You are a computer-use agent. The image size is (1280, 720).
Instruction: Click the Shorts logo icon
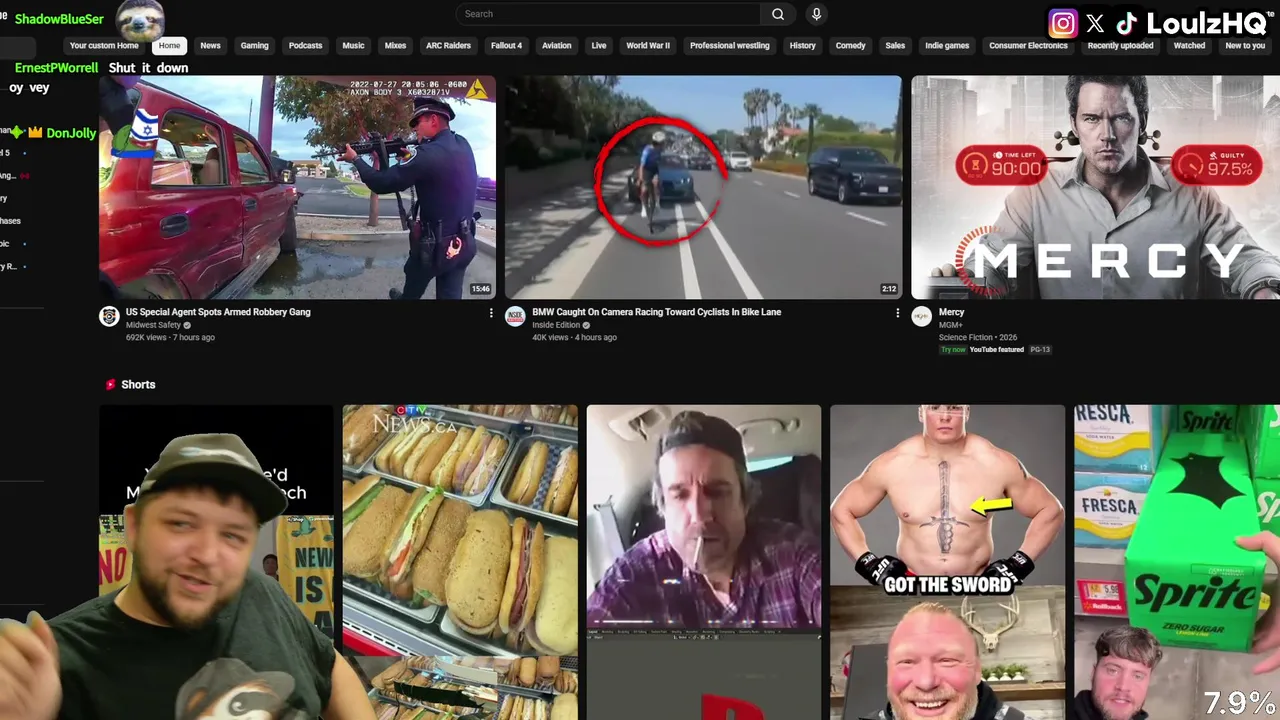tap(110, 384)
